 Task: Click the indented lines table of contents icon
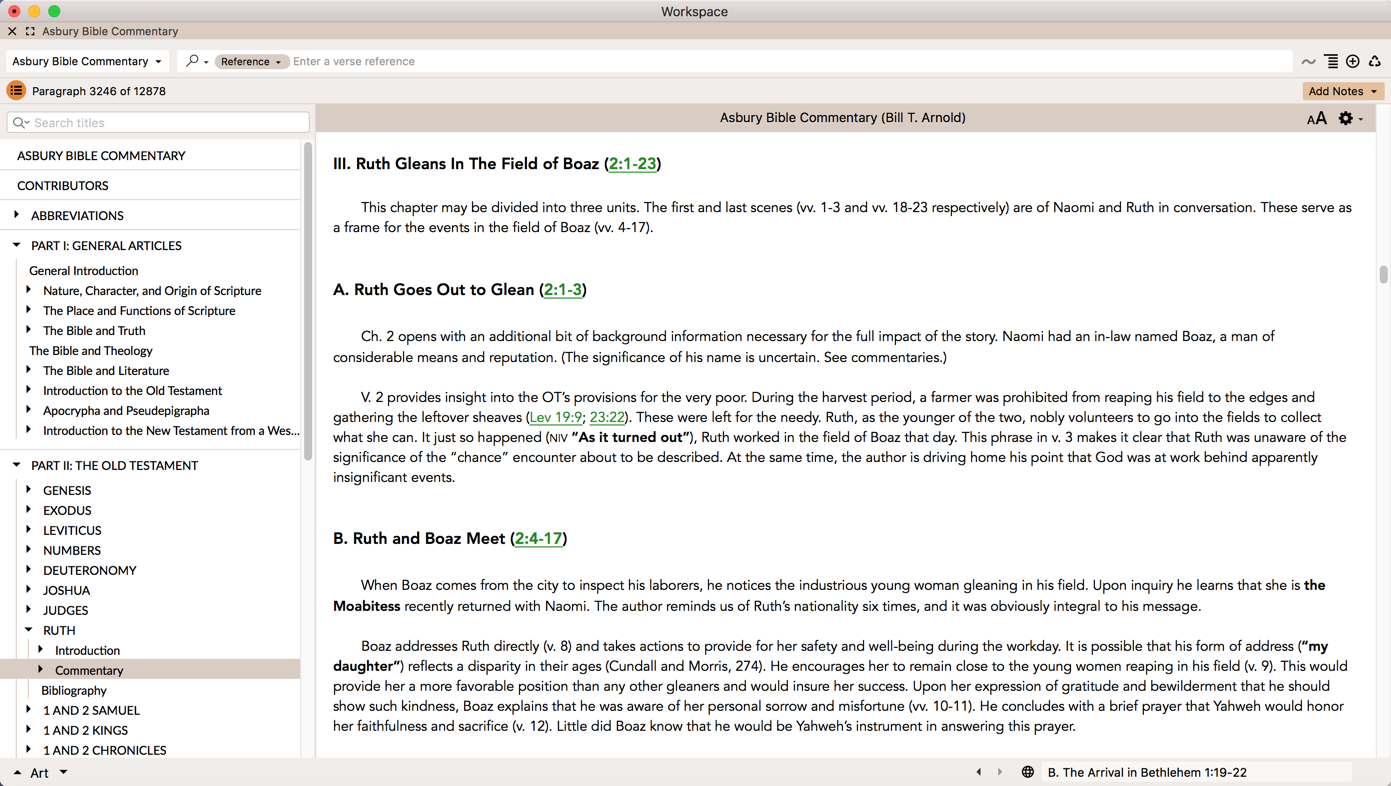pyautogui.click(x=1331, y=62)
